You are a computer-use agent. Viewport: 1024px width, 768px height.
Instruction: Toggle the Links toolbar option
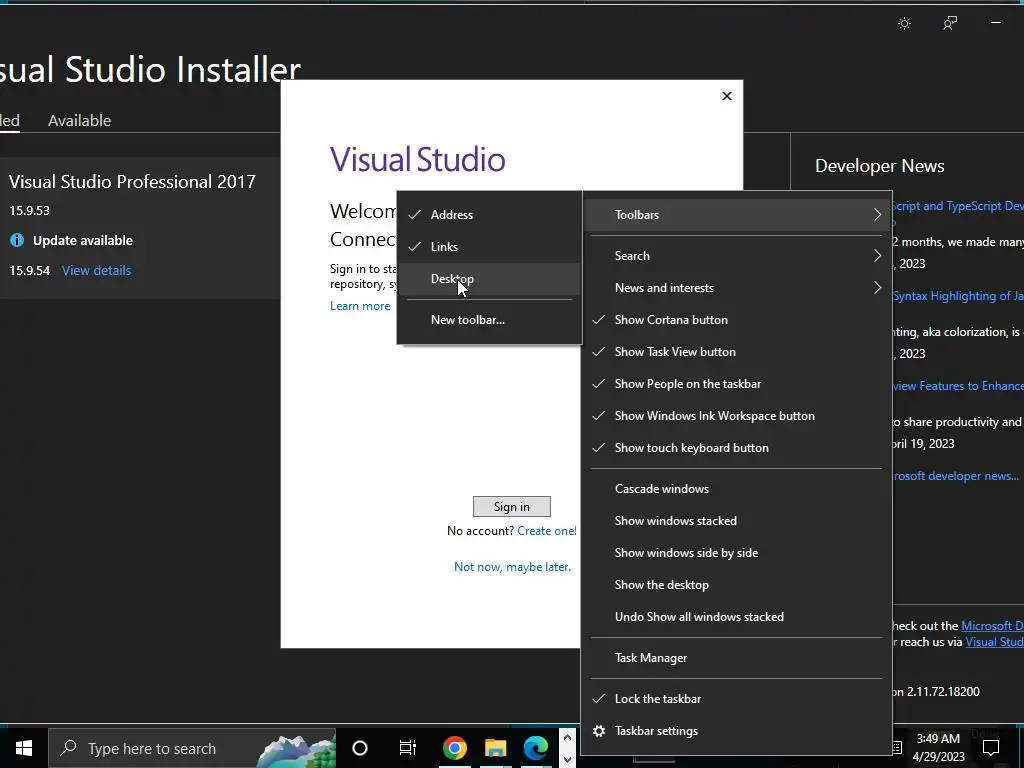click(x=488, y=247)
